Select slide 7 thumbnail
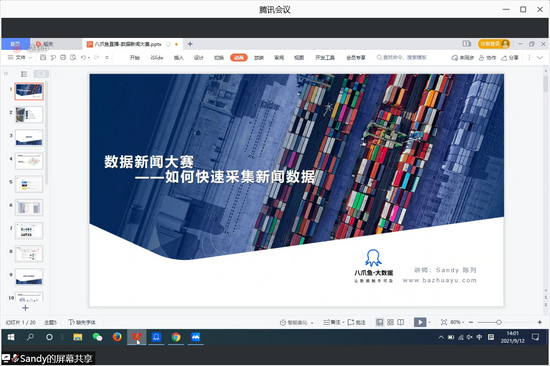The width and height of the screenshot is (550, 366). pyautogui.click(x=29, y=231)
